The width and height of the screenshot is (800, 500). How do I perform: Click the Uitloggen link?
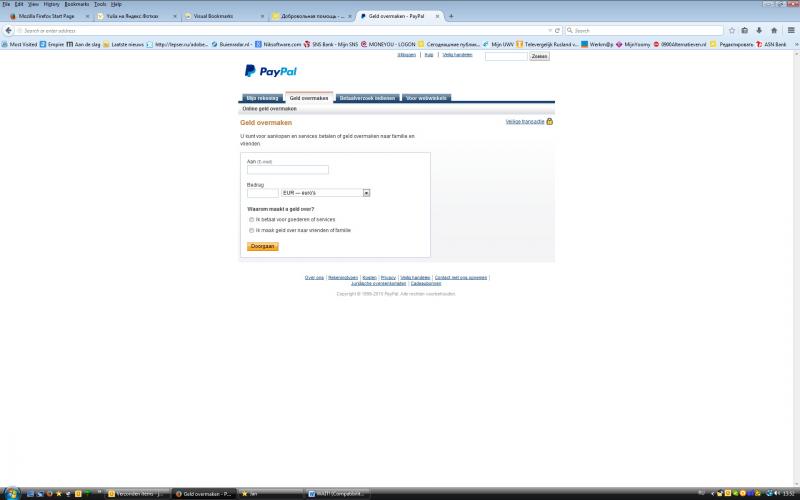(x=407, y=55)
